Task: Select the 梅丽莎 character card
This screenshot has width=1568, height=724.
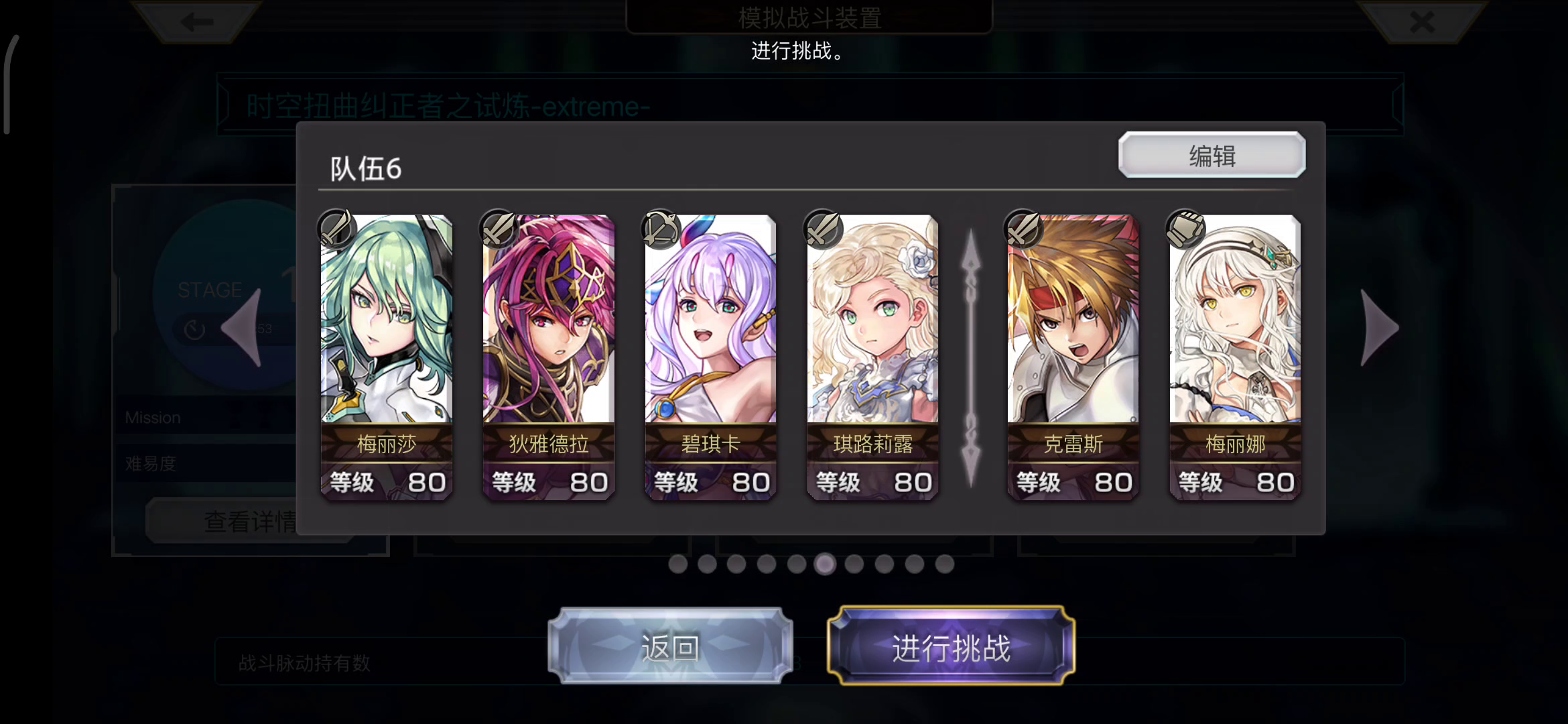Action: [387, 357]
